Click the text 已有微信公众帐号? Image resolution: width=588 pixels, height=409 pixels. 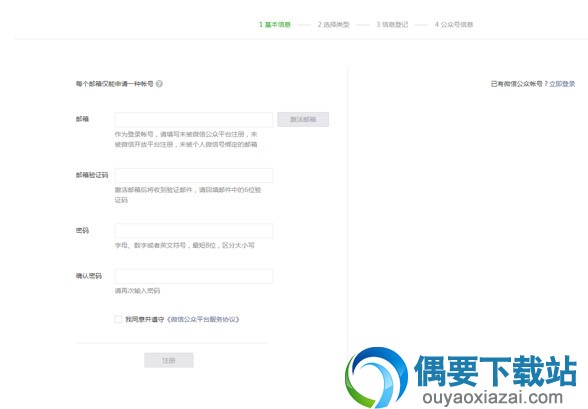(x=519, y=84)
